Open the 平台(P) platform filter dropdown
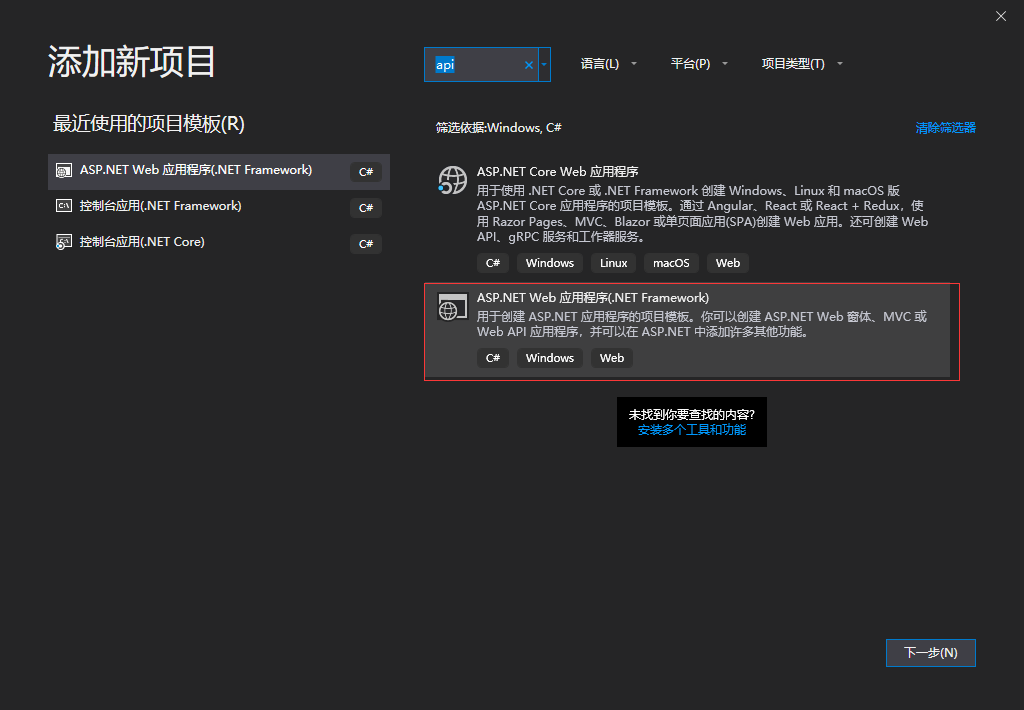The image size is (1024, 710). (x=699, y=63)
